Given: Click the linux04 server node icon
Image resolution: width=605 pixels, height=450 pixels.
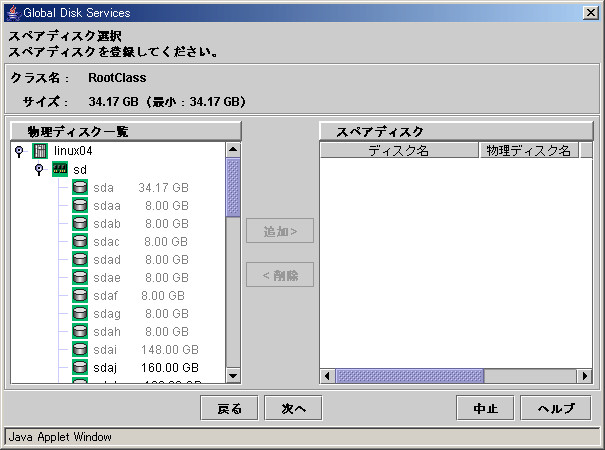Looking at the screenshot, I should point(40,151).
